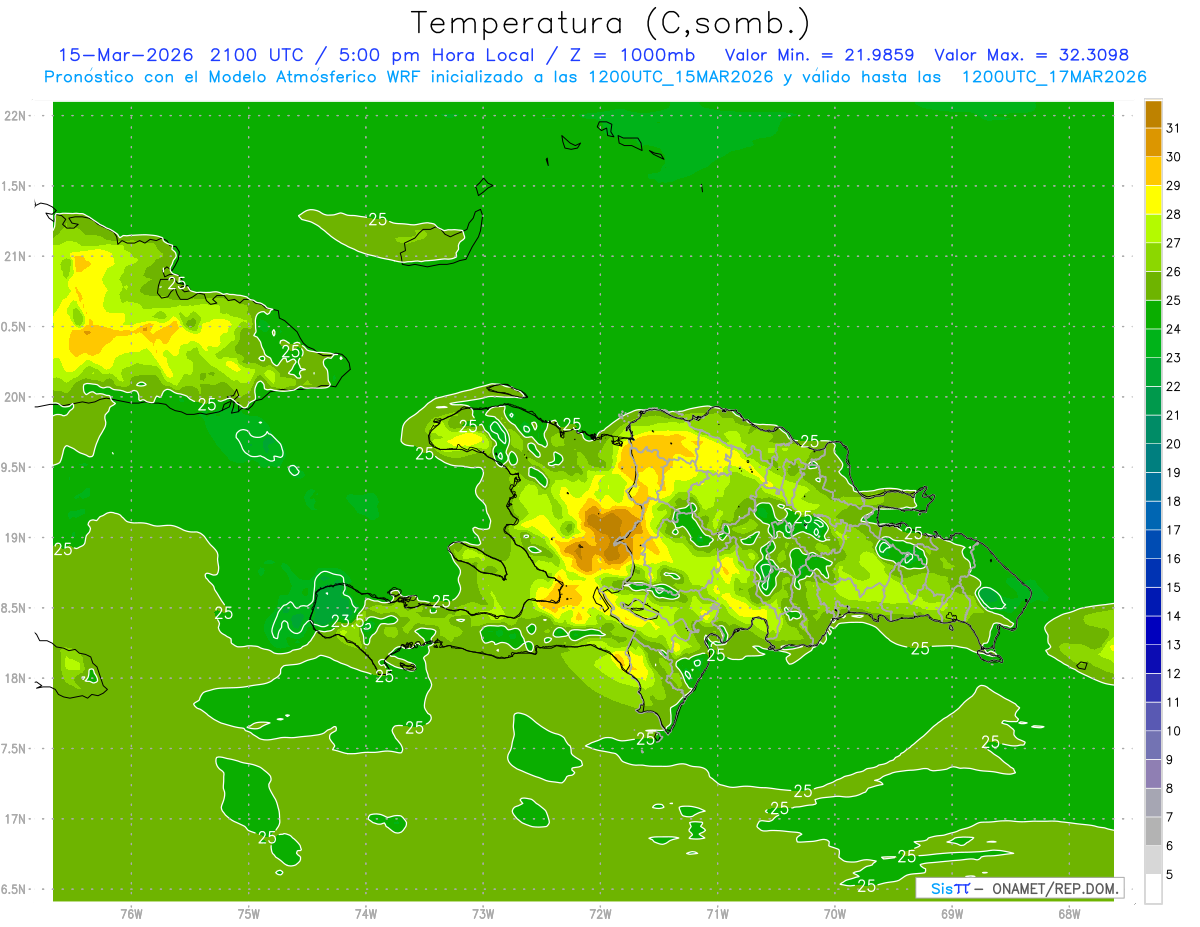
Task: Click the '20N' latitude axis label
Action: pyautogui.click(x=15, y=398)
